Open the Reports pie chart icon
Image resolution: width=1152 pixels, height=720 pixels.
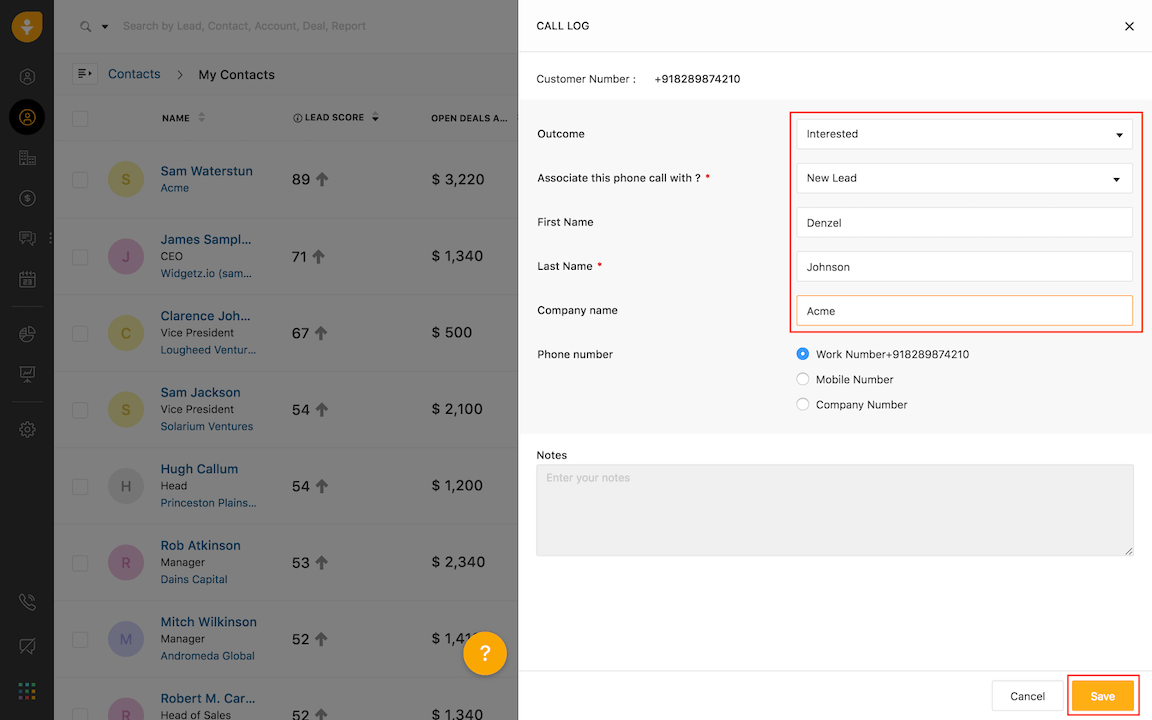click(27, 334)
